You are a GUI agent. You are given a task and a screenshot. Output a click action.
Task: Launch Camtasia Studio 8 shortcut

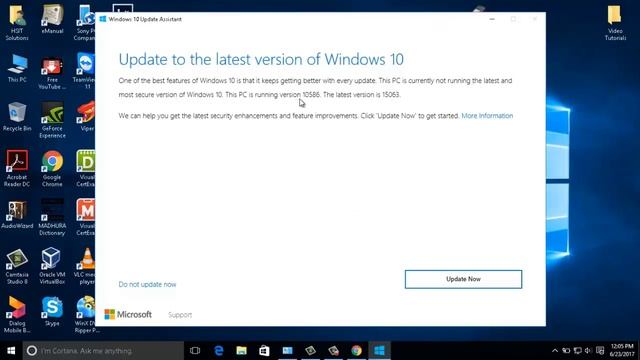point(17,266)
